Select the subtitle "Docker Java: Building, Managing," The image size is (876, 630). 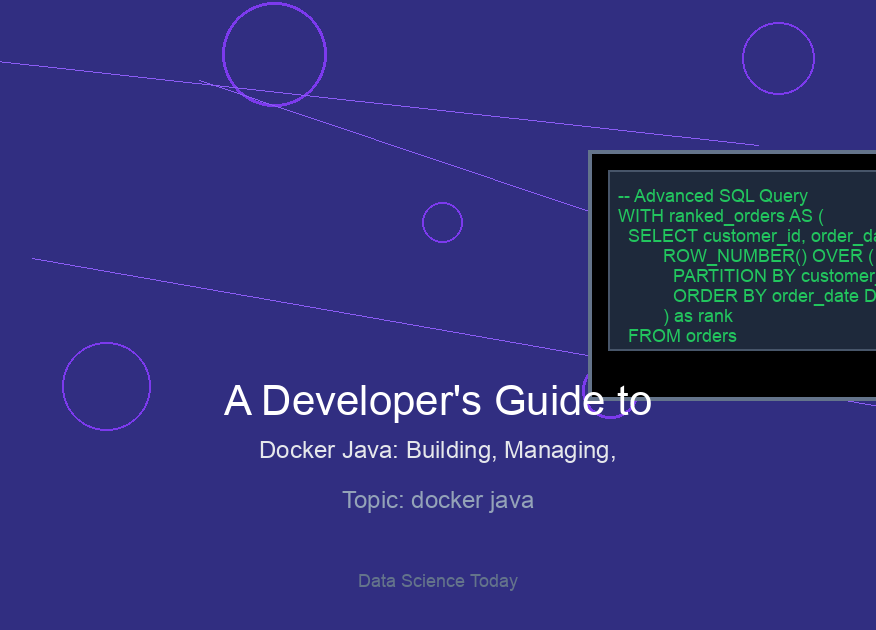pos(437,450)
